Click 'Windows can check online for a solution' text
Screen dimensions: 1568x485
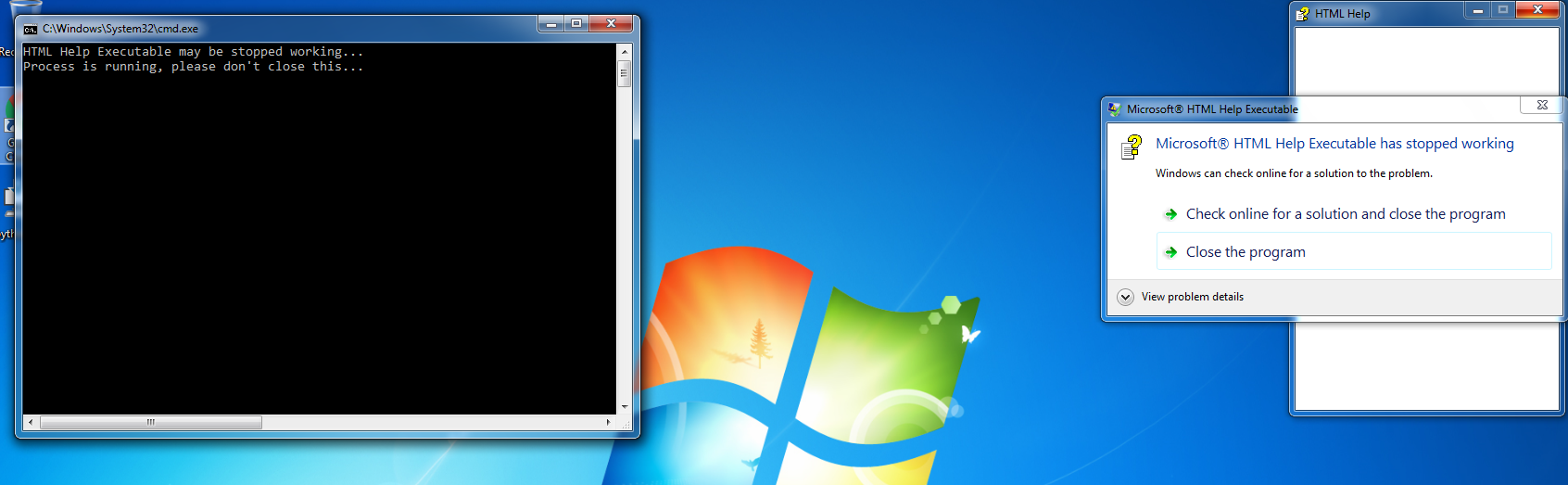pyautogui.click(x=1294, y=173)
